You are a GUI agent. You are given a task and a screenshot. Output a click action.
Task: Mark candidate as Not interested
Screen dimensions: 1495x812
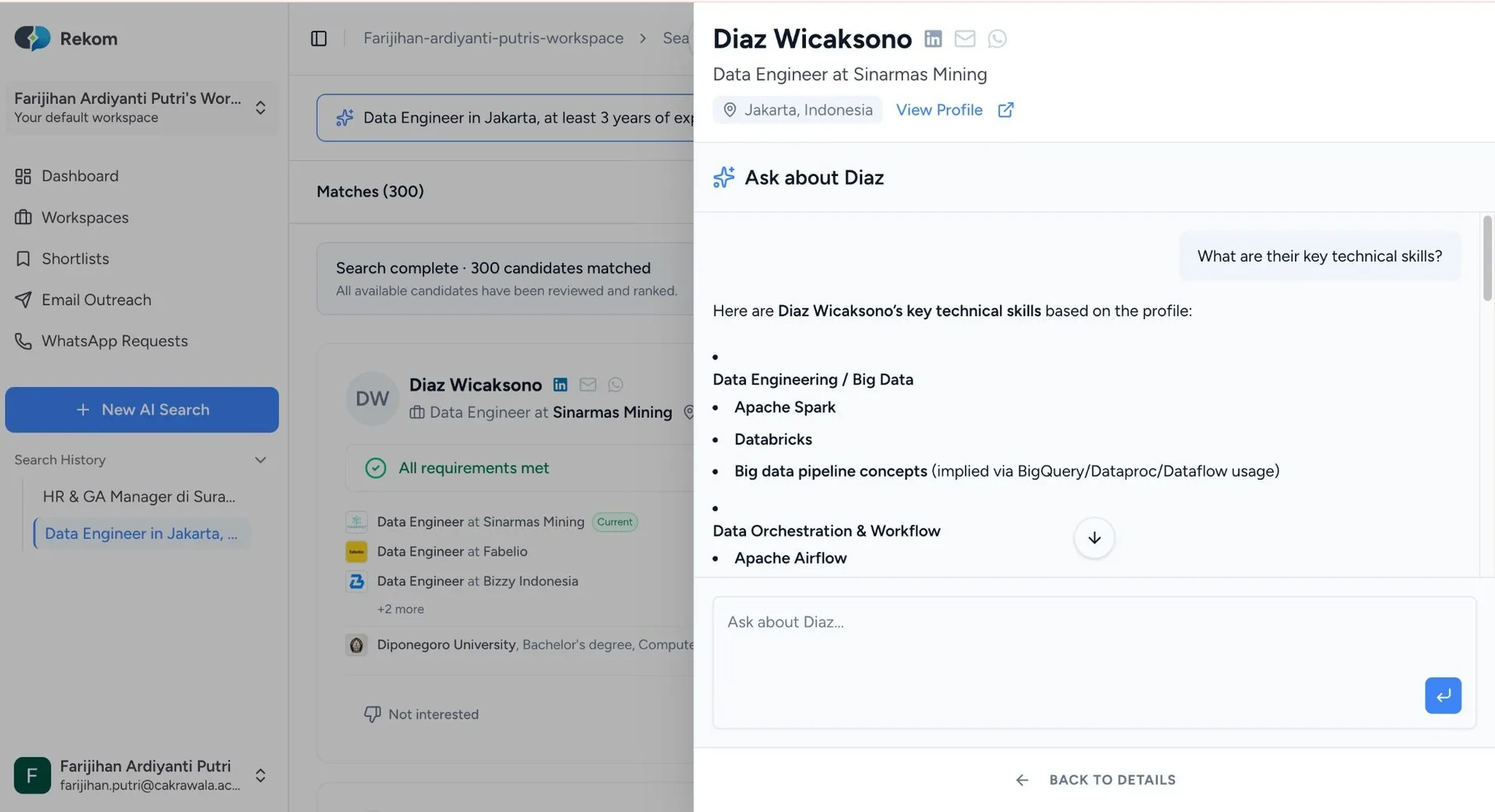[421, 714]
